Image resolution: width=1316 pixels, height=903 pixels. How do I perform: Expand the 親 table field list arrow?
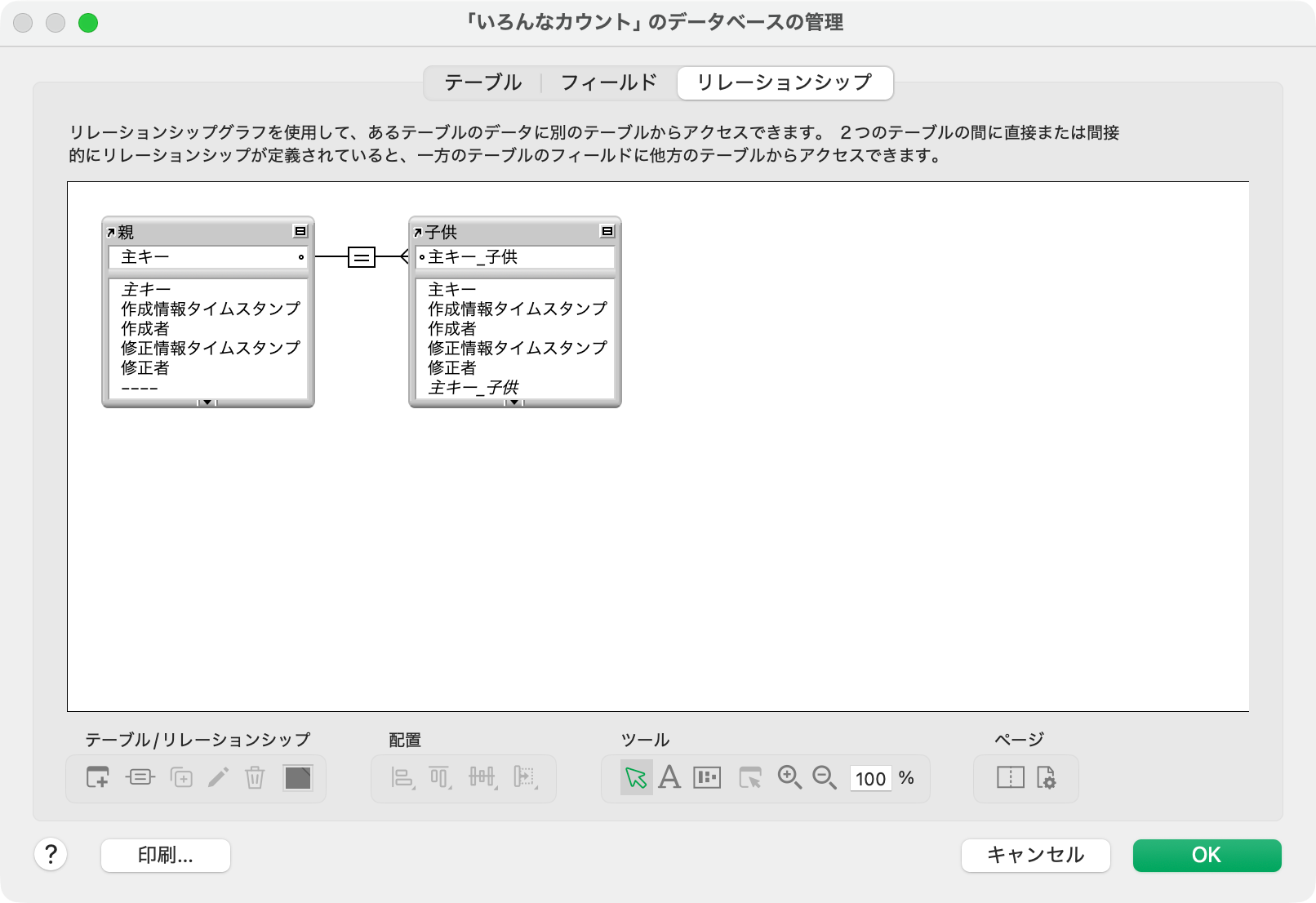(x=207, y=403)
